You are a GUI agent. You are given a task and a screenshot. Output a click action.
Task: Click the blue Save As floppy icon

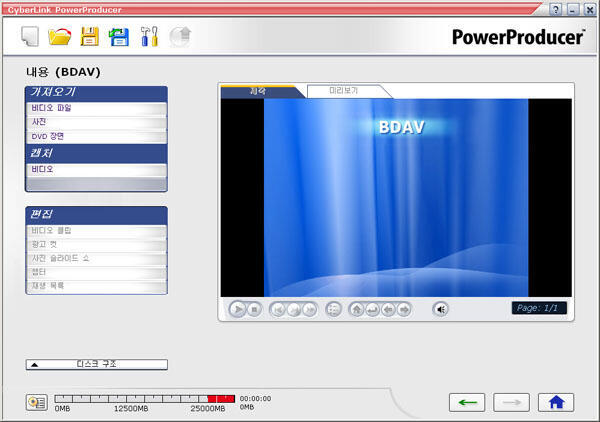tap(119, 37)
